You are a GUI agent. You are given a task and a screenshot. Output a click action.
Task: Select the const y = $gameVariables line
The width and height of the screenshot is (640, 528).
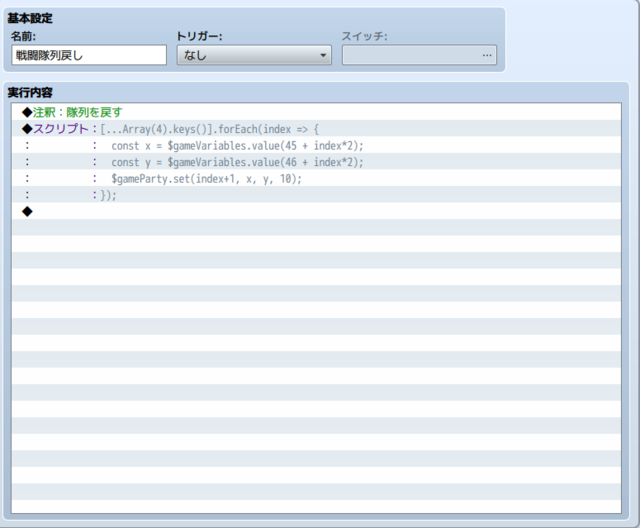click(316, 162)
